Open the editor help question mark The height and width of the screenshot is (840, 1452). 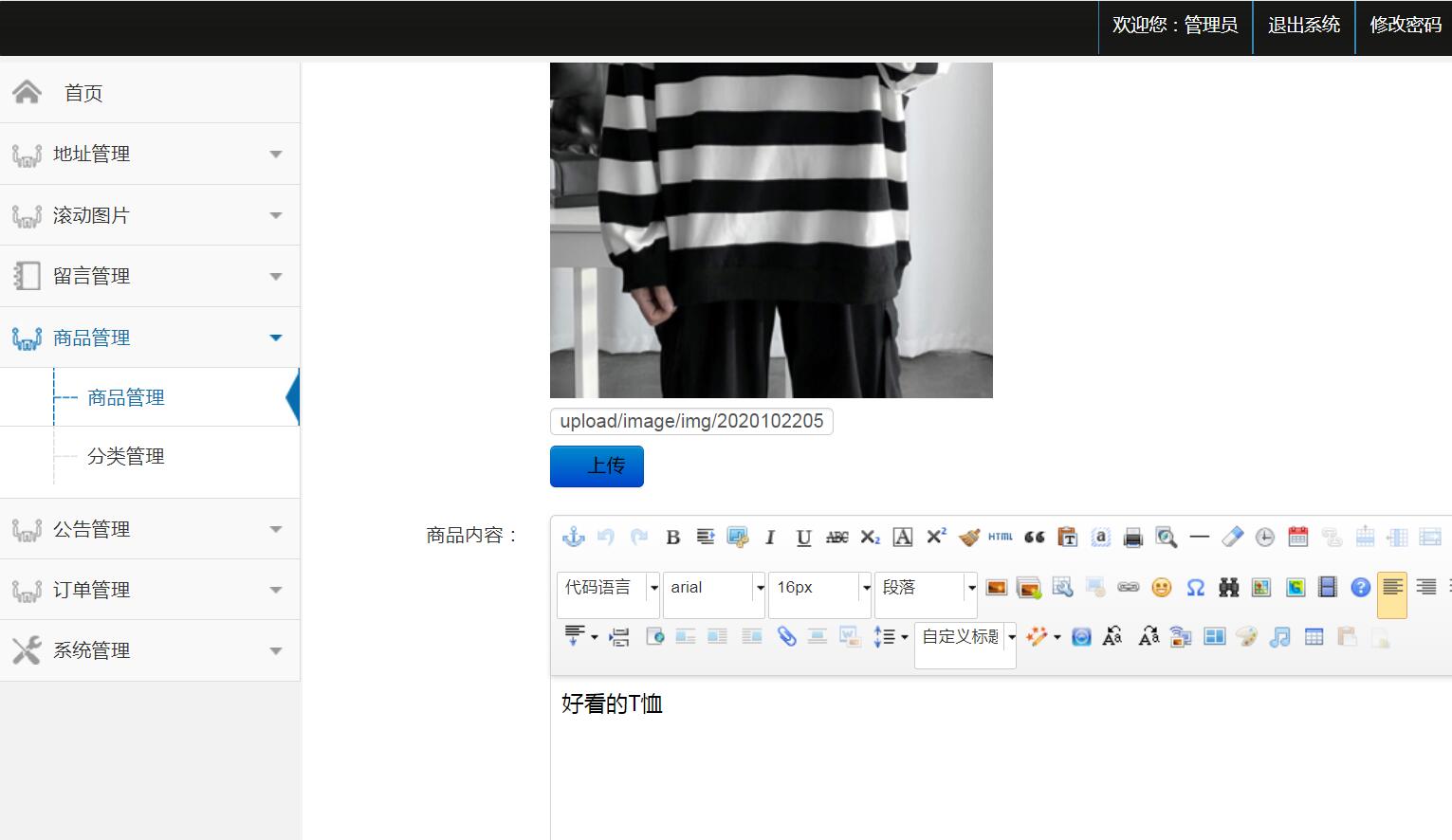[x=1361, y=588]
